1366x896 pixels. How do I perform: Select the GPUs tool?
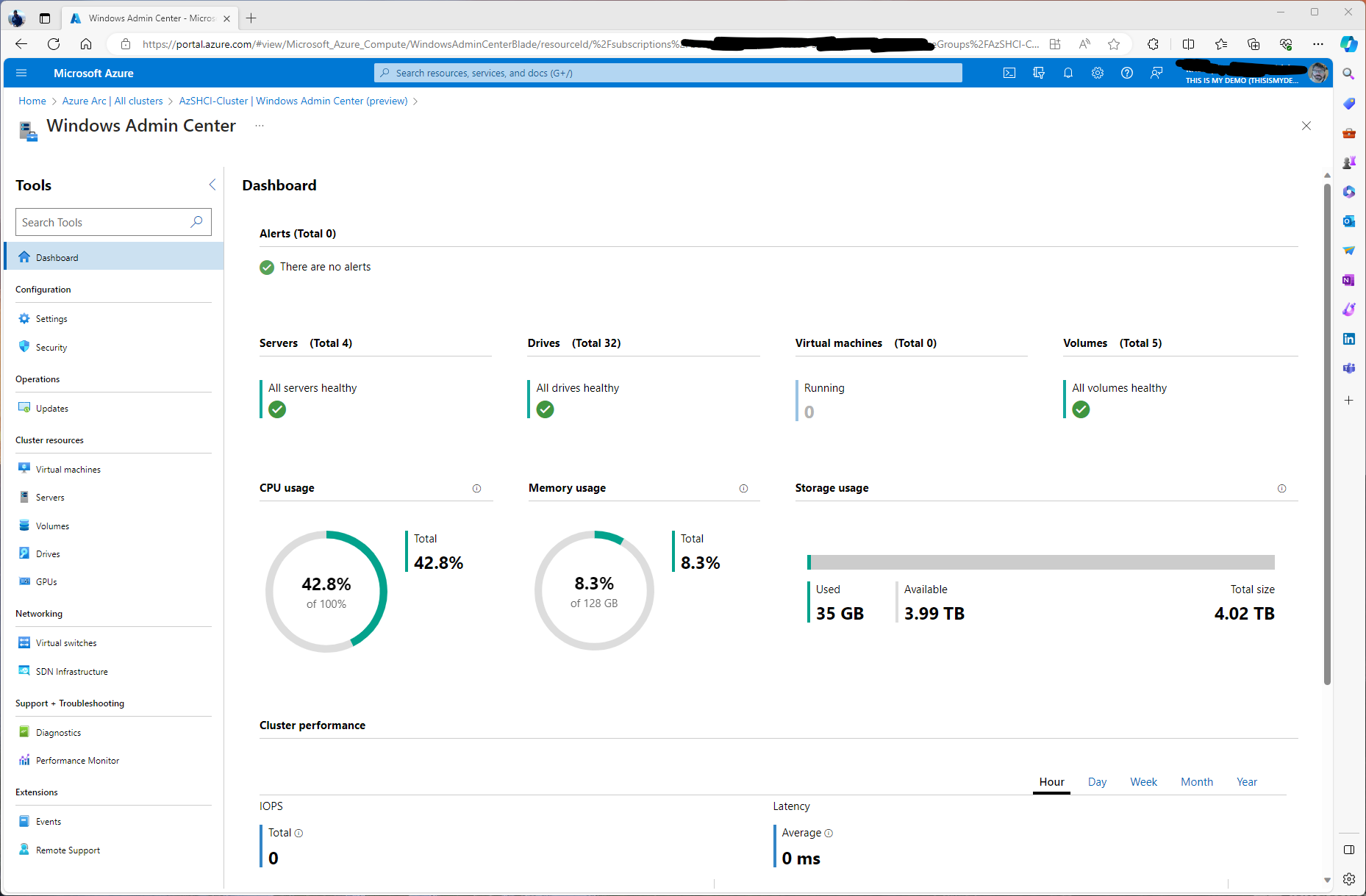coord(48,581)
